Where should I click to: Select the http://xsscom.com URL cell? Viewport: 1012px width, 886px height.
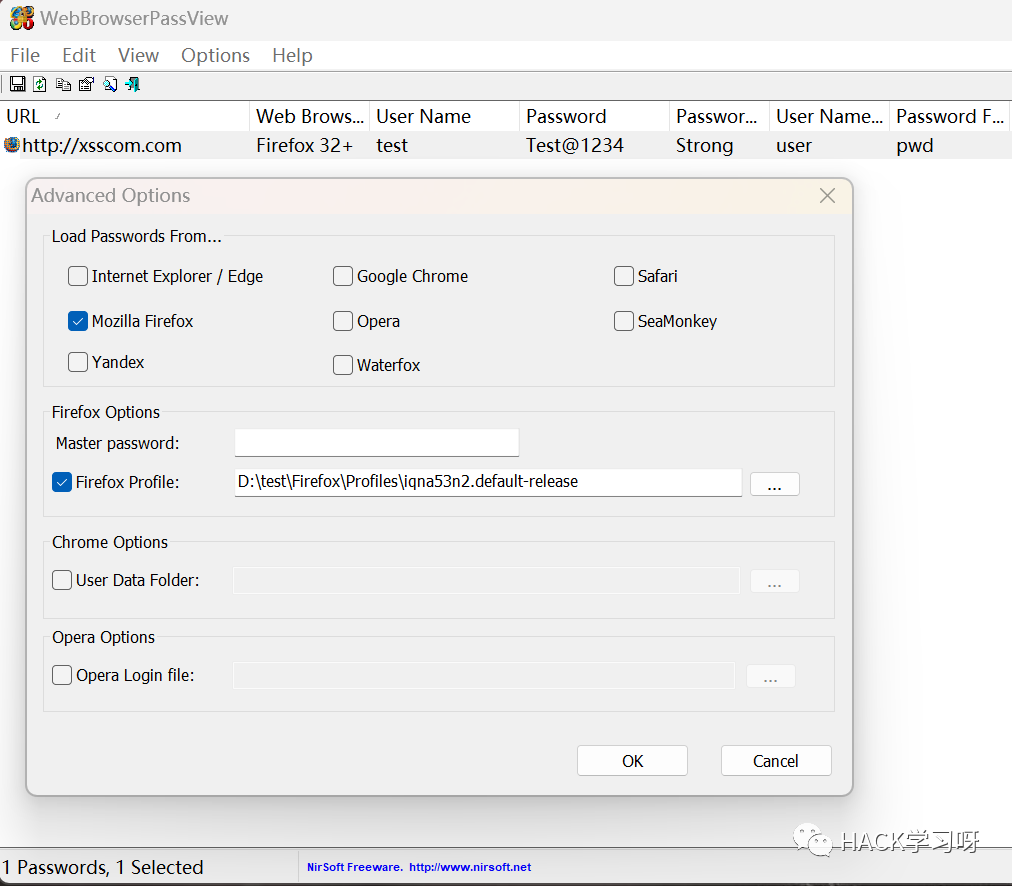[102, 145]
